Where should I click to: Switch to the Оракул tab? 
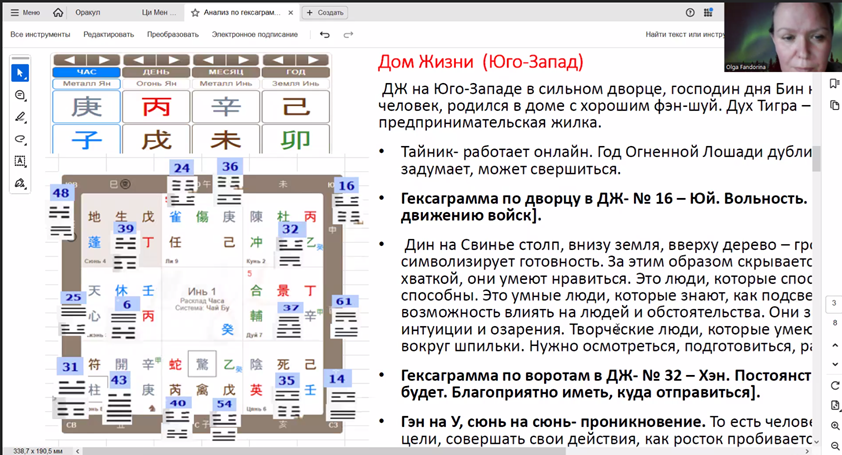click(89, 13)
